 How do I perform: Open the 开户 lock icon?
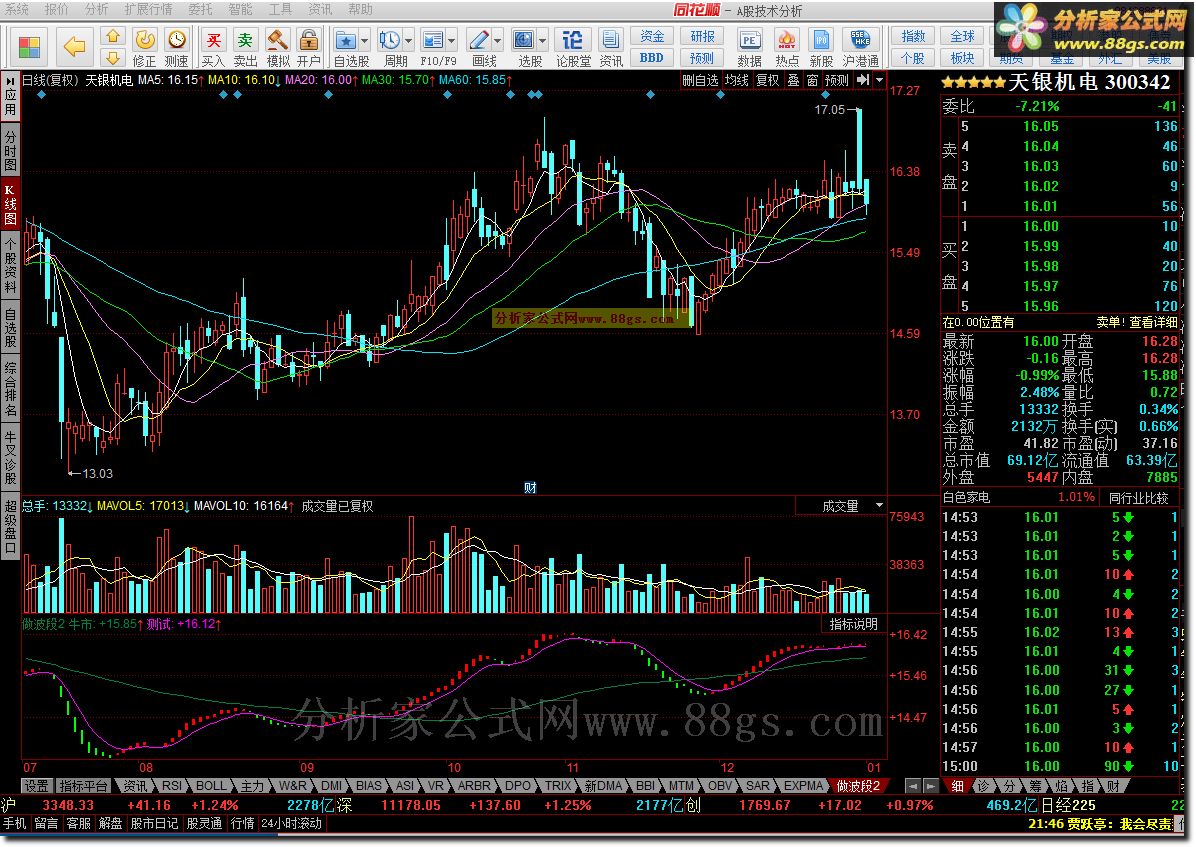tap(309, 39)
